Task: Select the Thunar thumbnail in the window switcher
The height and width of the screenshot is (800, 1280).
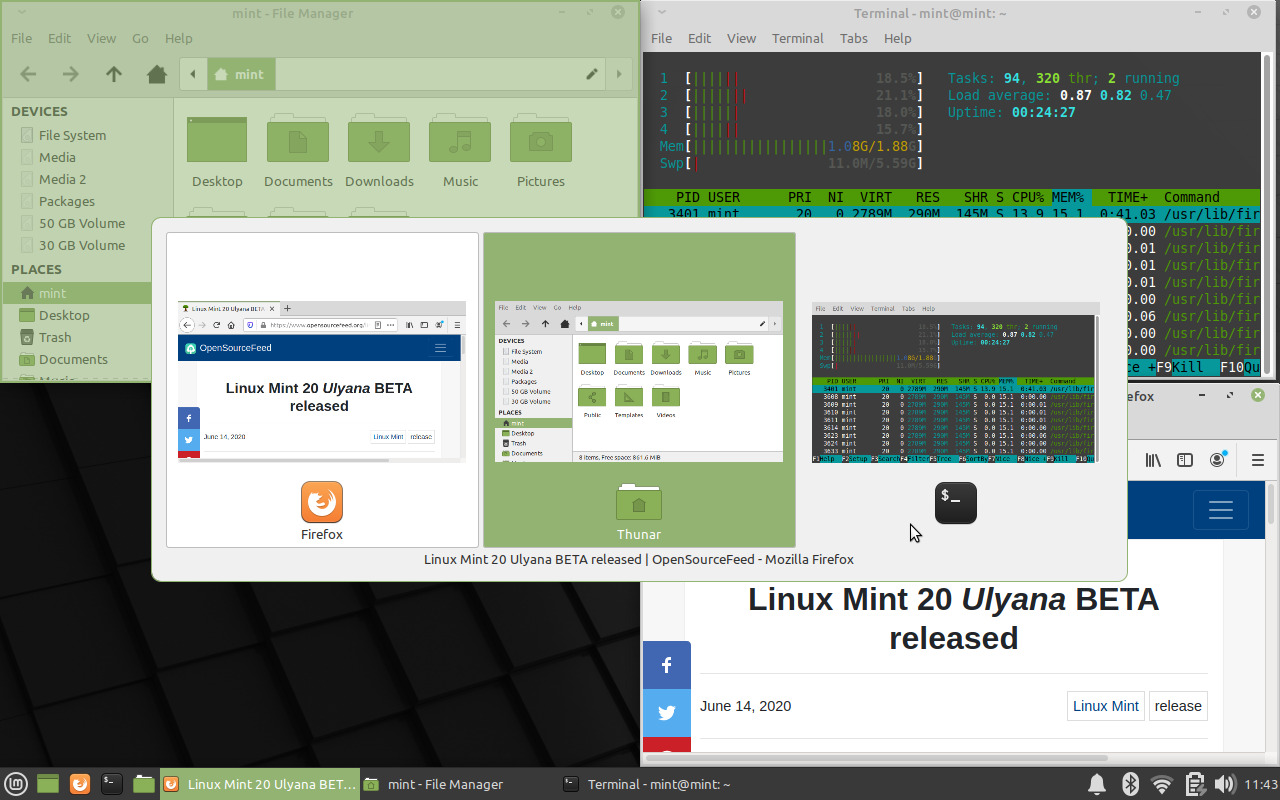Action: 639,390
